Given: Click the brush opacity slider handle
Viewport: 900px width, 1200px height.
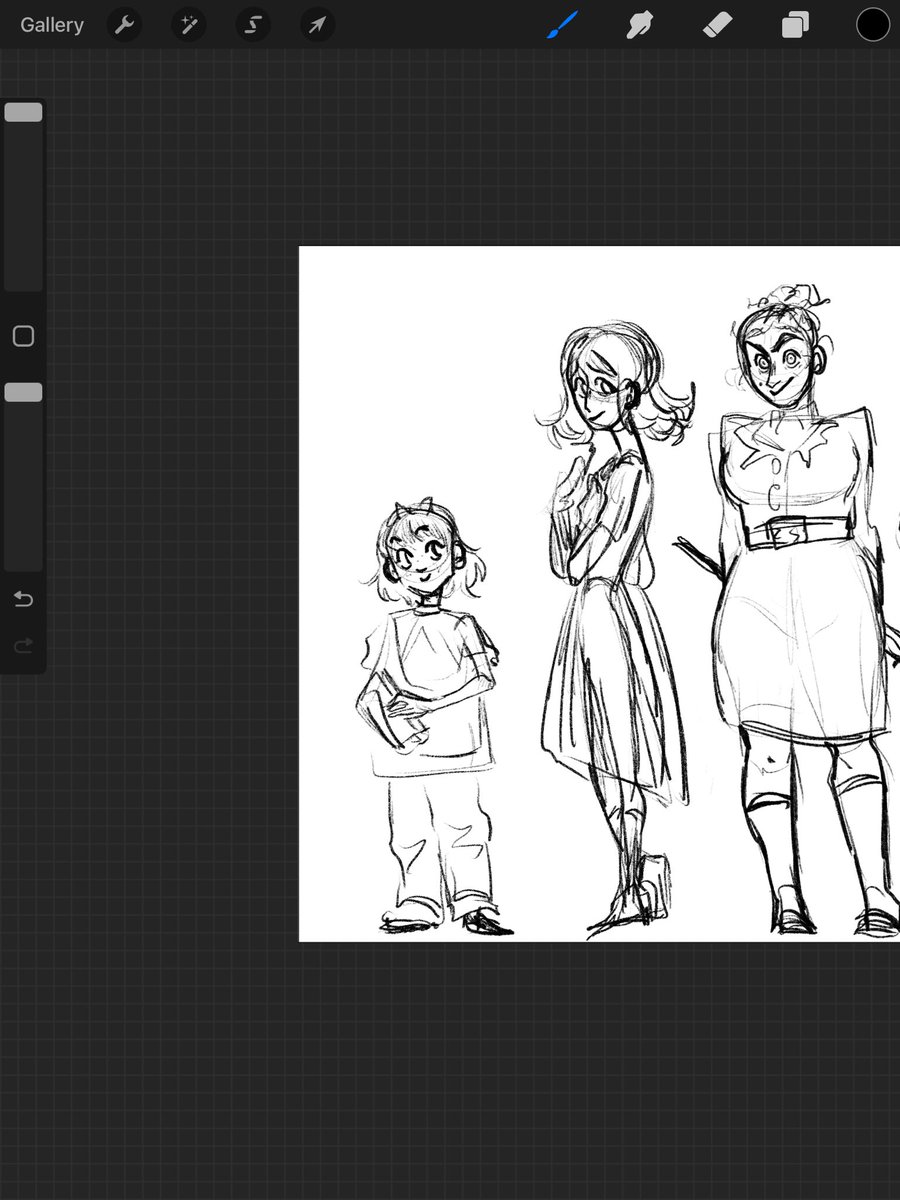Looking at the screenshot, I should click(x=23, y=392).
